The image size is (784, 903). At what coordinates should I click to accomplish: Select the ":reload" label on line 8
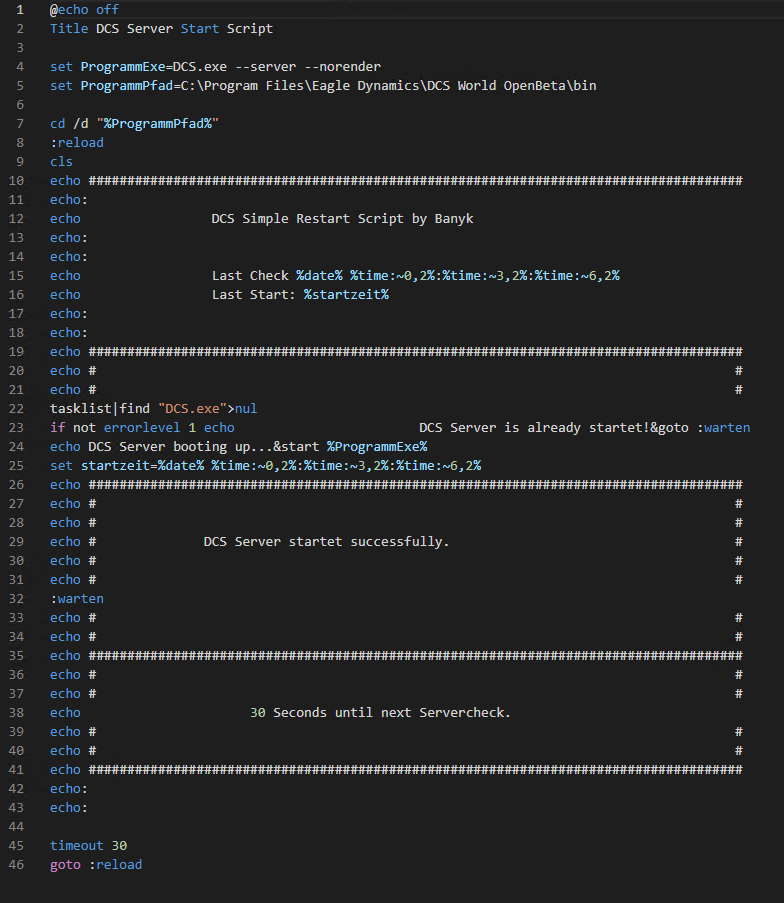77,143
